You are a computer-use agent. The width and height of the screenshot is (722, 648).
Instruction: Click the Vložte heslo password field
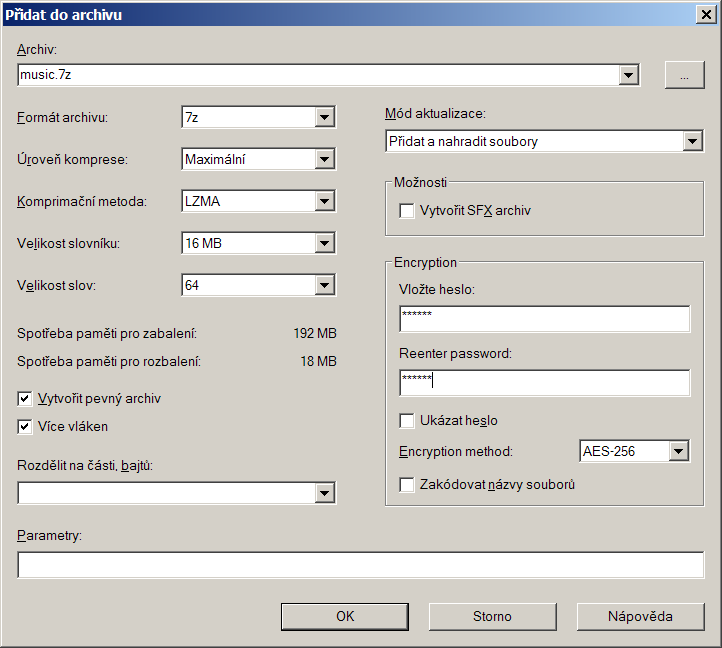pos(545,318)
